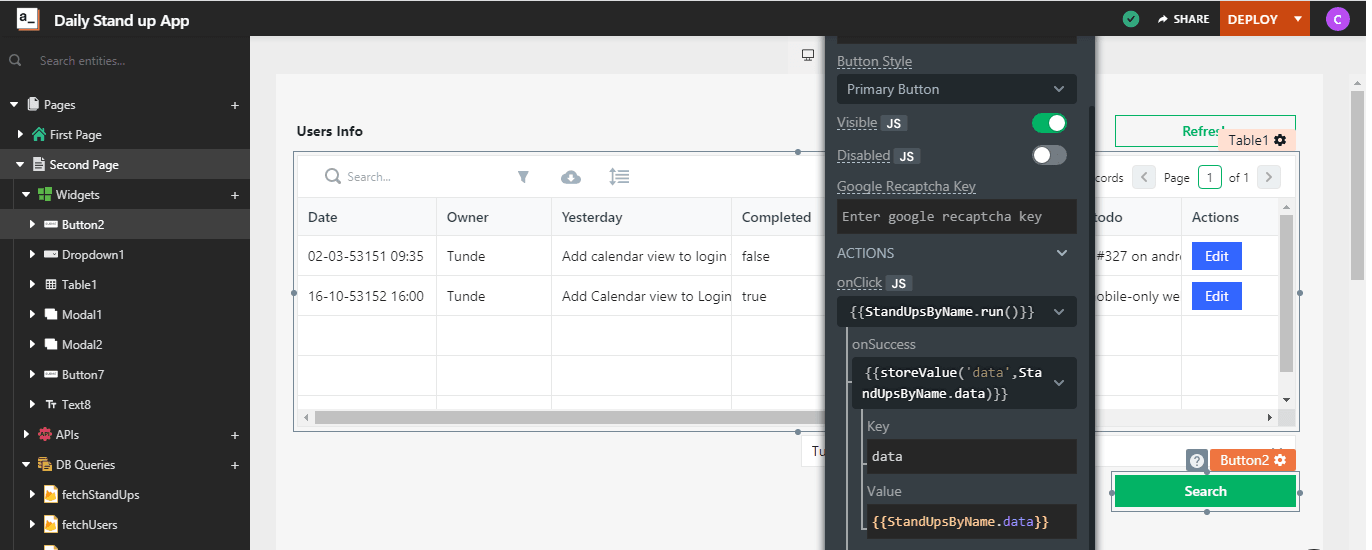Select fetchStandUps query in sidebar
Viewport: 1372px width, 550px height.
coord(100,495)
